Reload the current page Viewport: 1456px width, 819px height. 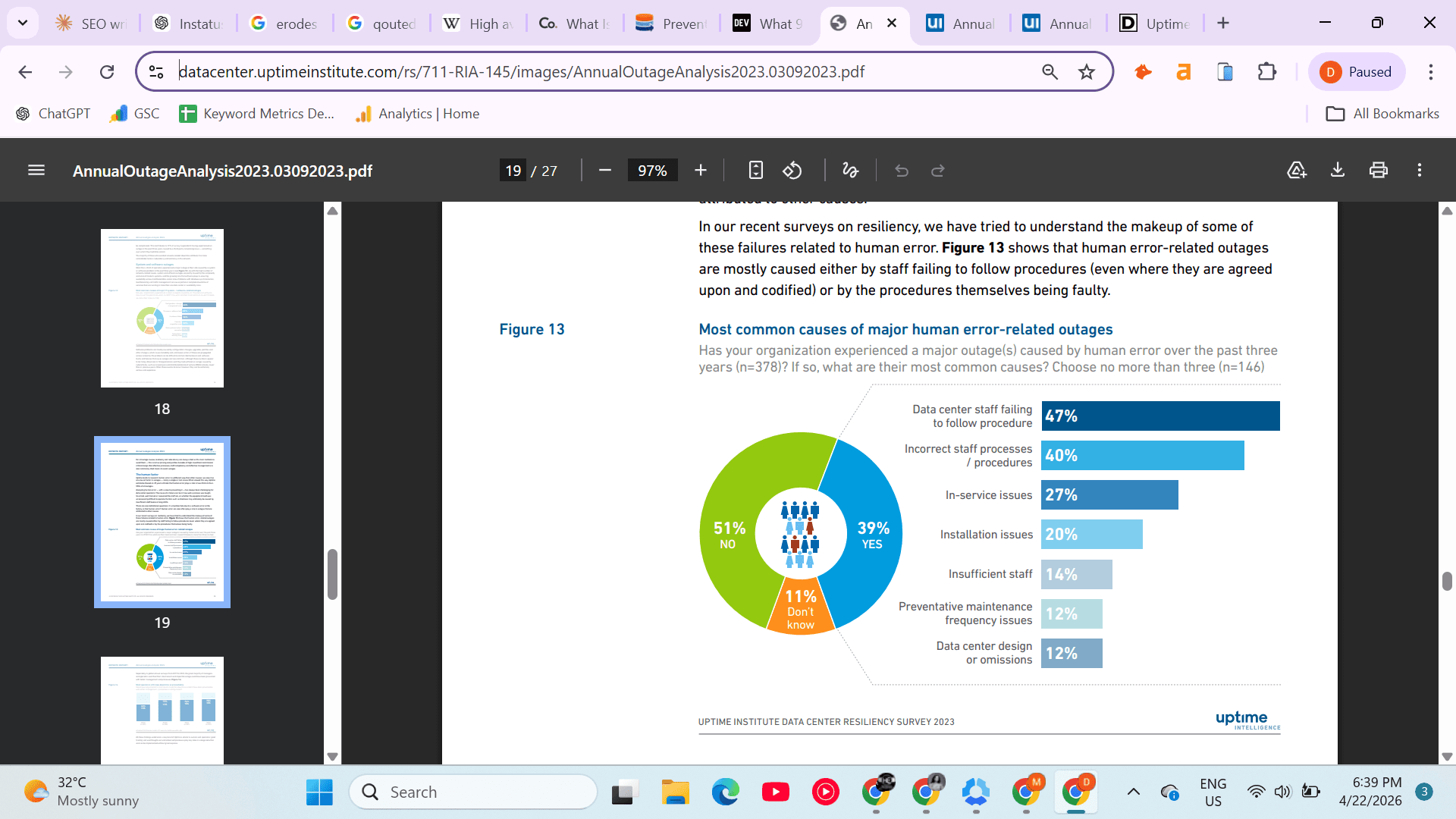[107, 72]
